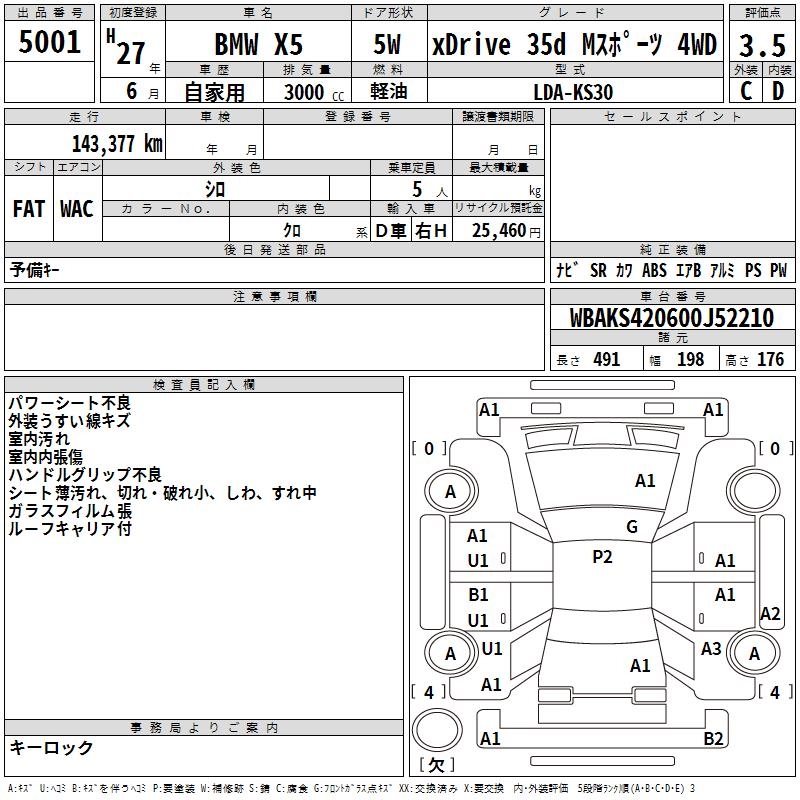Select the displacement 3000 cc

[314, 92]
